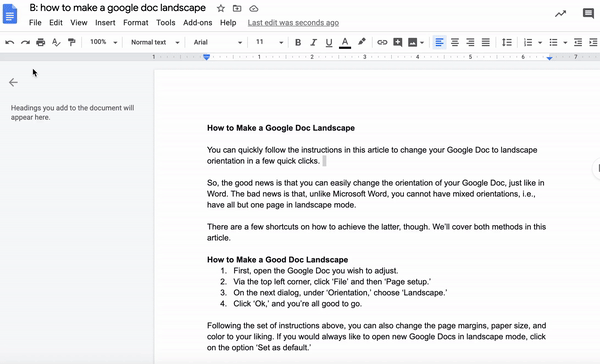This screenshot has height=364, width=600.
Task: Close the document outline with back arrow
Action: tap(13, 82)
